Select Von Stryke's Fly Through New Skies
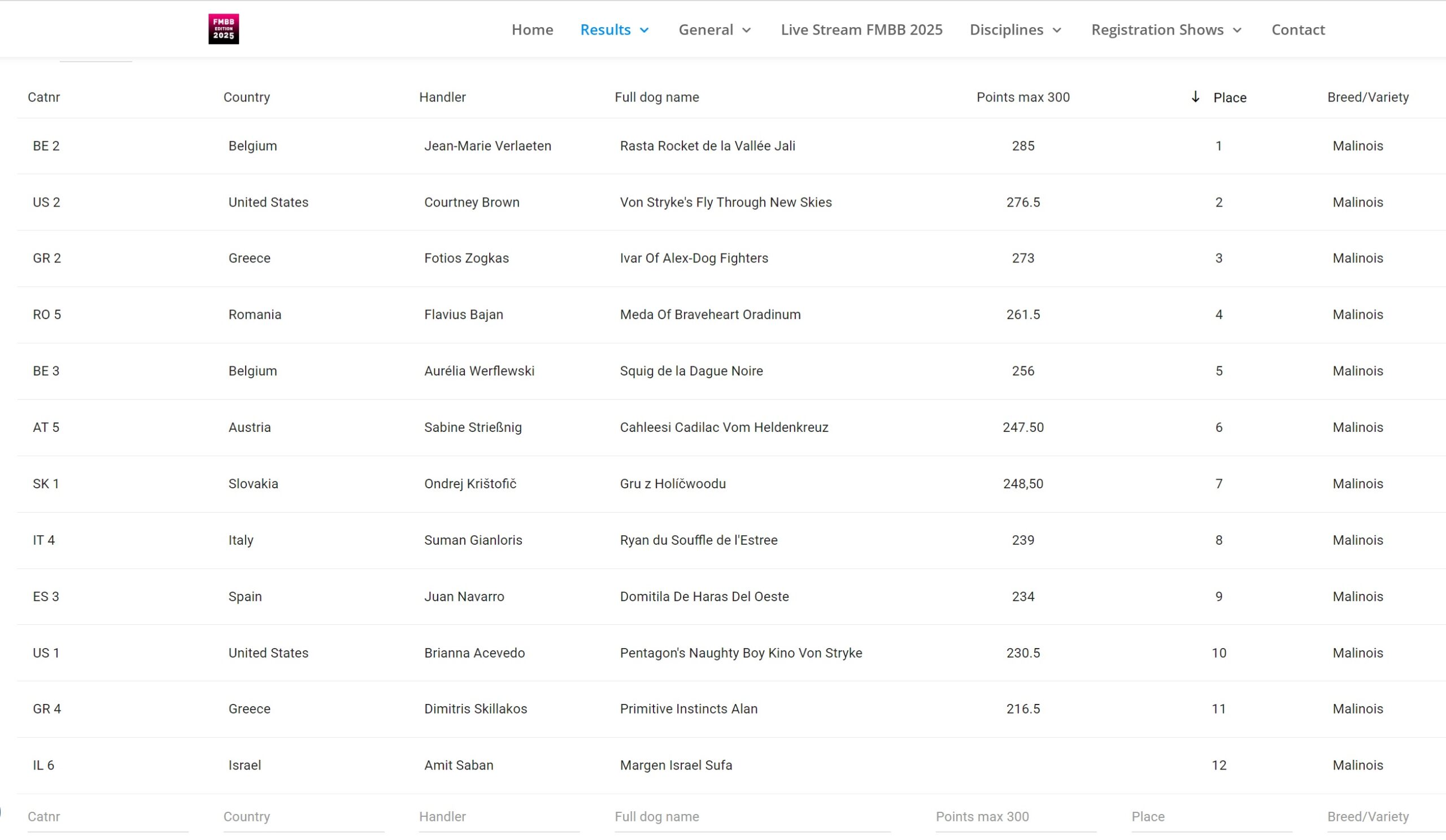The height and width of the screenshot is (840, 1446). [x=726, y=202]
